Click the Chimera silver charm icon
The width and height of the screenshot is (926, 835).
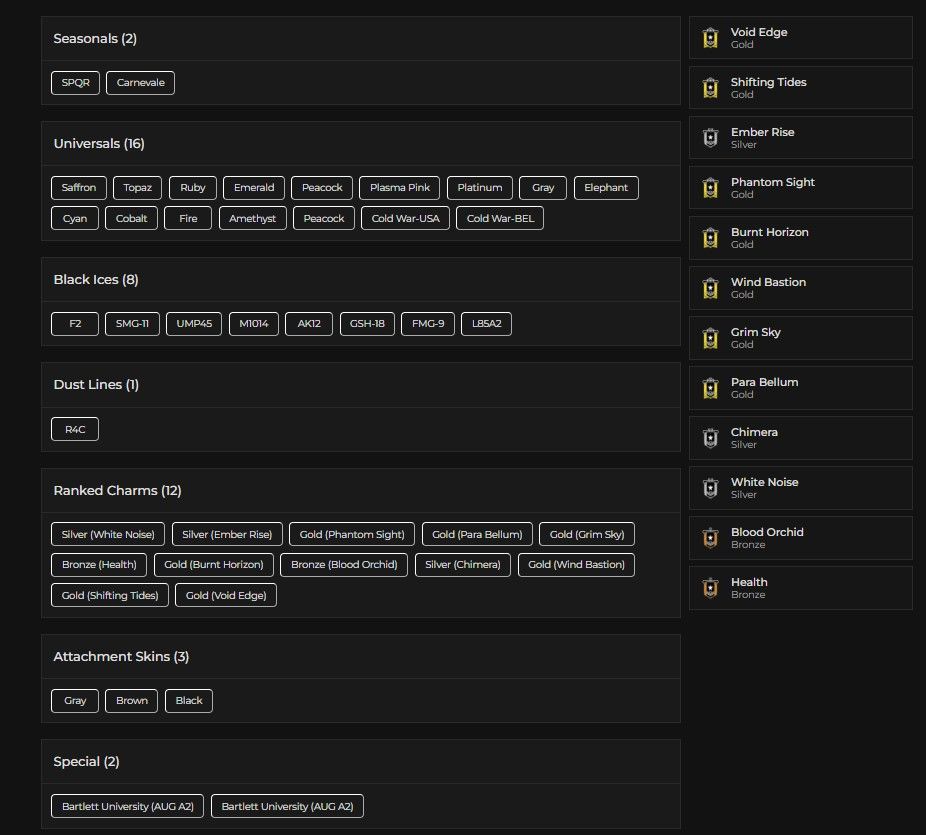710,438
